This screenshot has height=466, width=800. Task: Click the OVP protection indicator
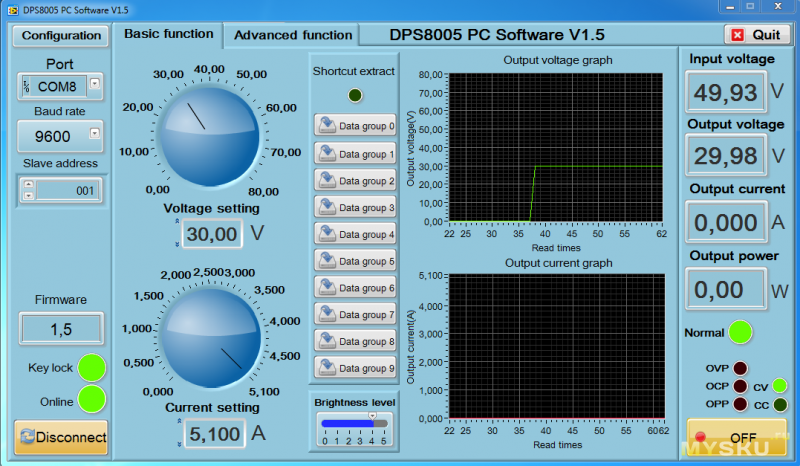740,368
